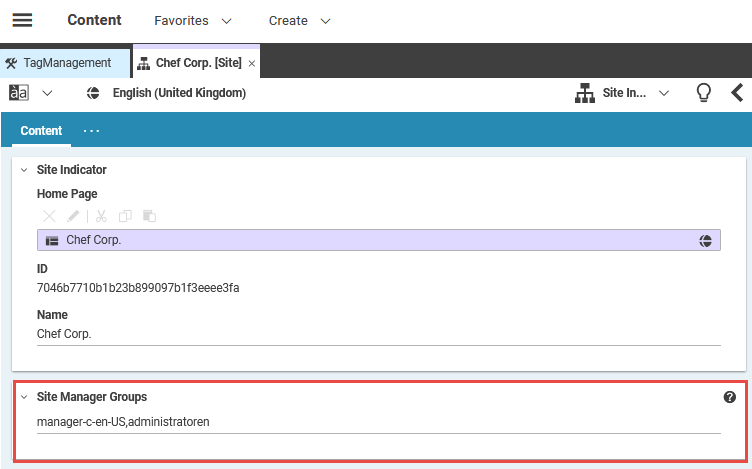
Task: Open the hamburger main menu
Action: [x=22, y=20]
